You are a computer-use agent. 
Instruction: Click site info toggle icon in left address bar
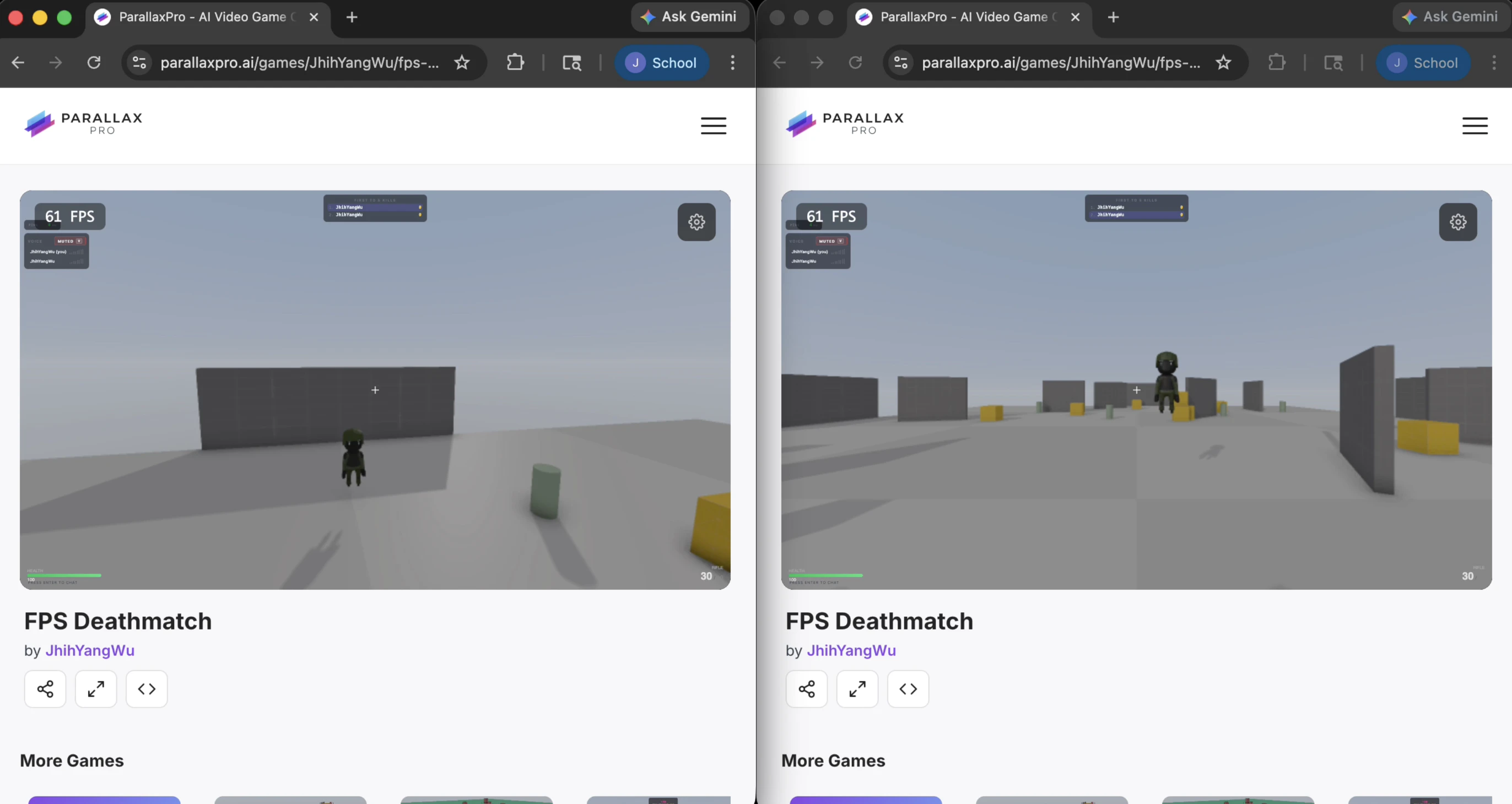point(139,62)
